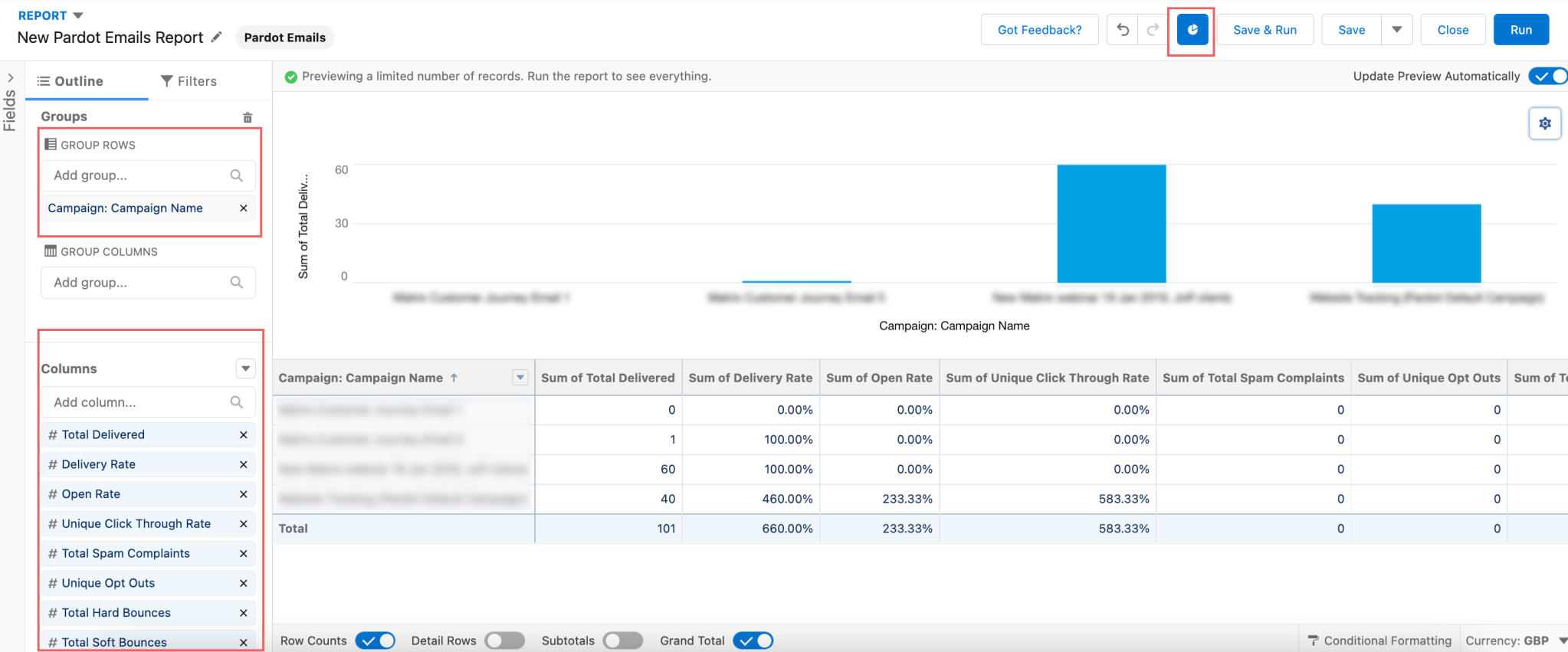1568x652 pixels.
Task: Switch to the Filters tab
Action: (x=189, y=81)
